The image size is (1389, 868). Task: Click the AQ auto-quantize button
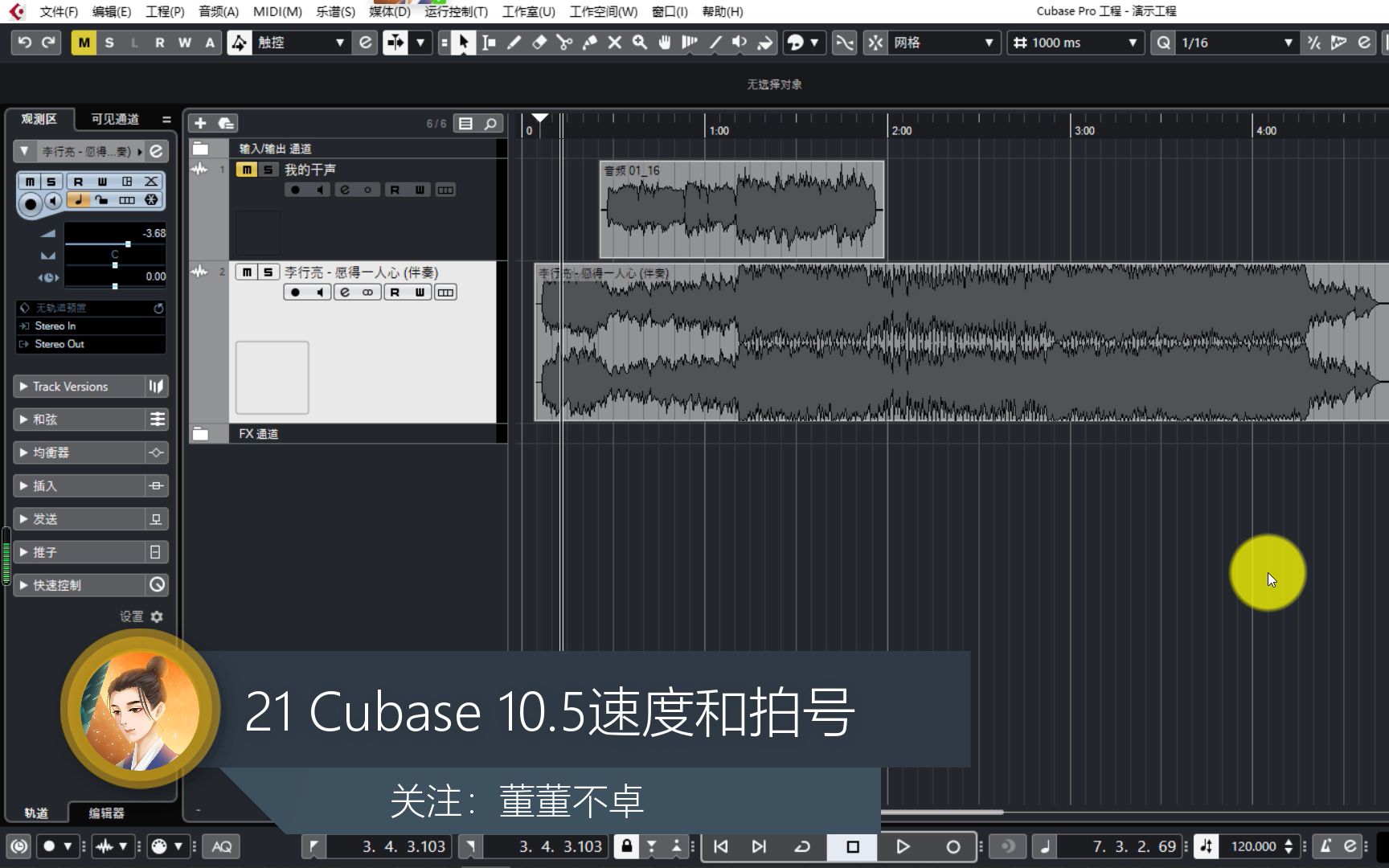tap(222, 846)
